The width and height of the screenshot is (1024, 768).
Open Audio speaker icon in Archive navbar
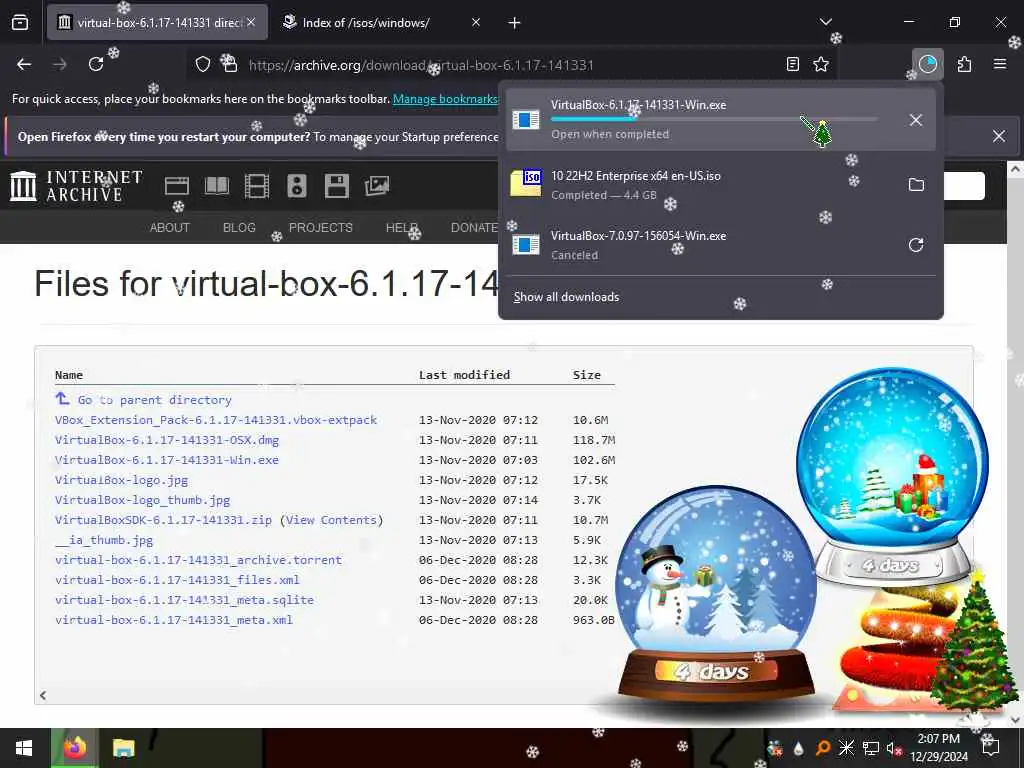296,186
